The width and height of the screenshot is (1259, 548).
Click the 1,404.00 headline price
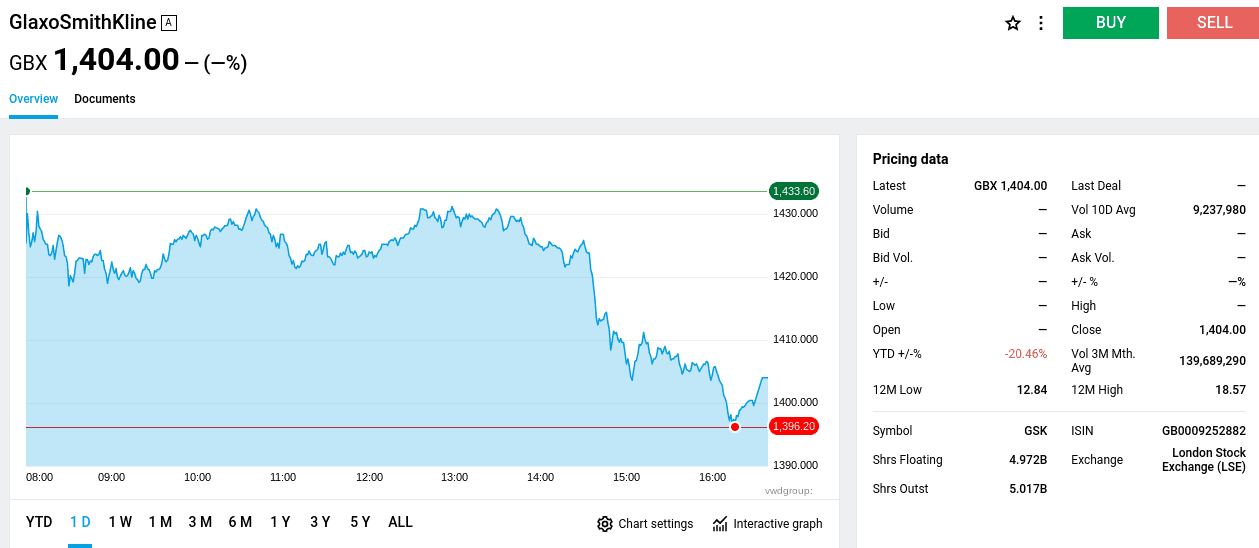click(116, 60)
